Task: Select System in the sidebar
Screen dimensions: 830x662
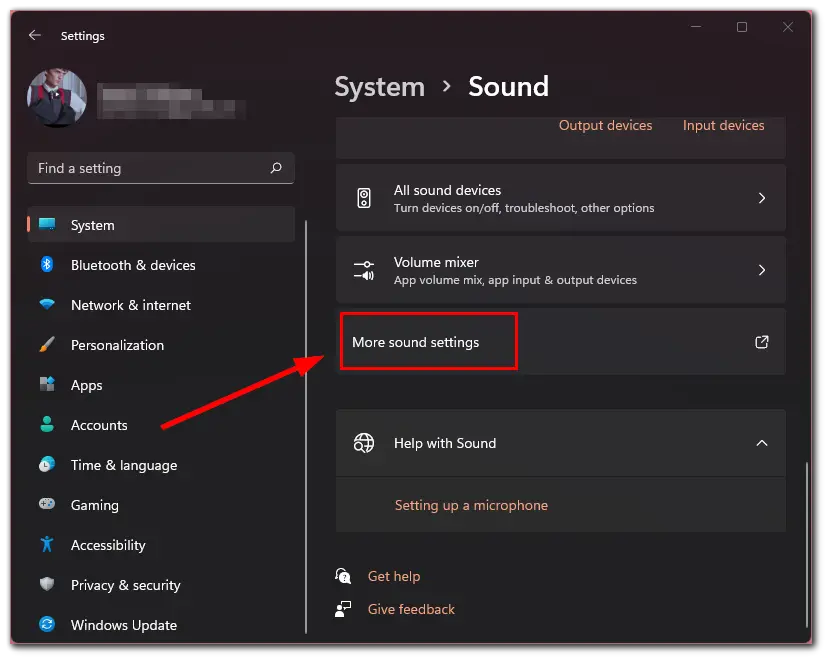Action: pyautogui.click(x=161, y=225)
